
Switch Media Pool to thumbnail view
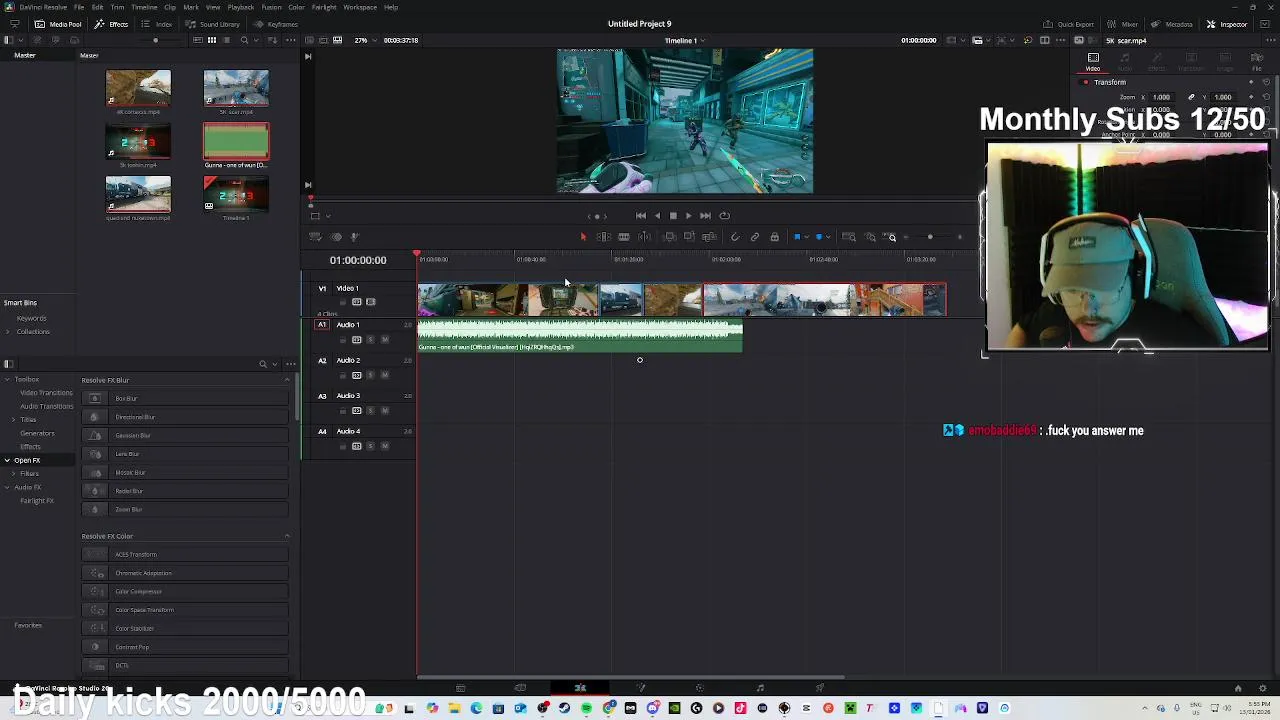212,40
